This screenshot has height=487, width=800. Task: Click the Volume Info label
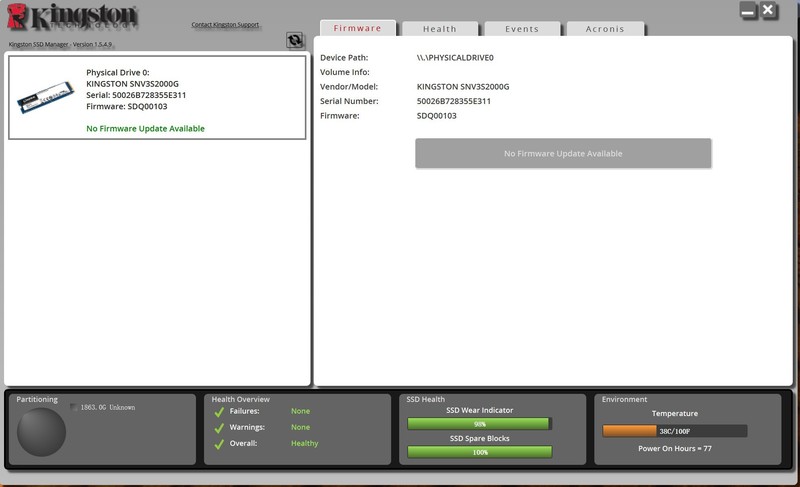(344, 72)
